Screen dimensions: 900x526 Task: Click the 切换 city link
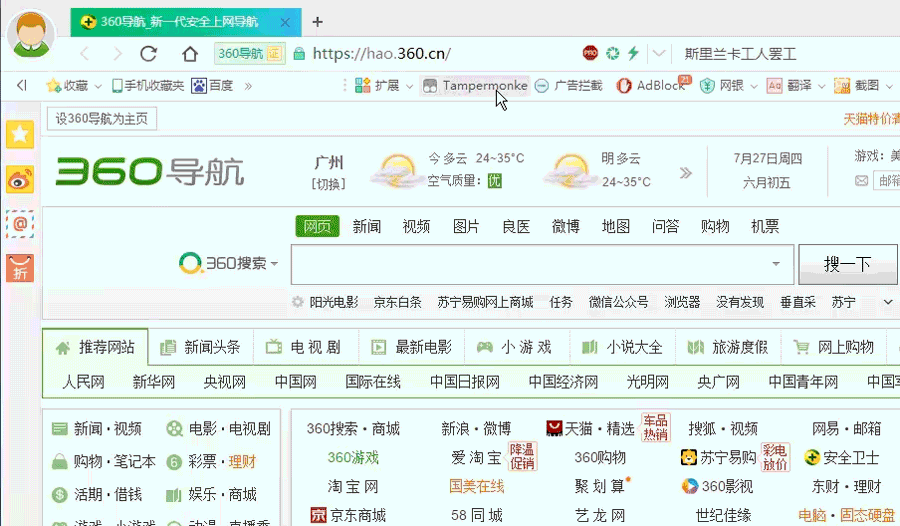pyautogui.click(x=329, y=184)
